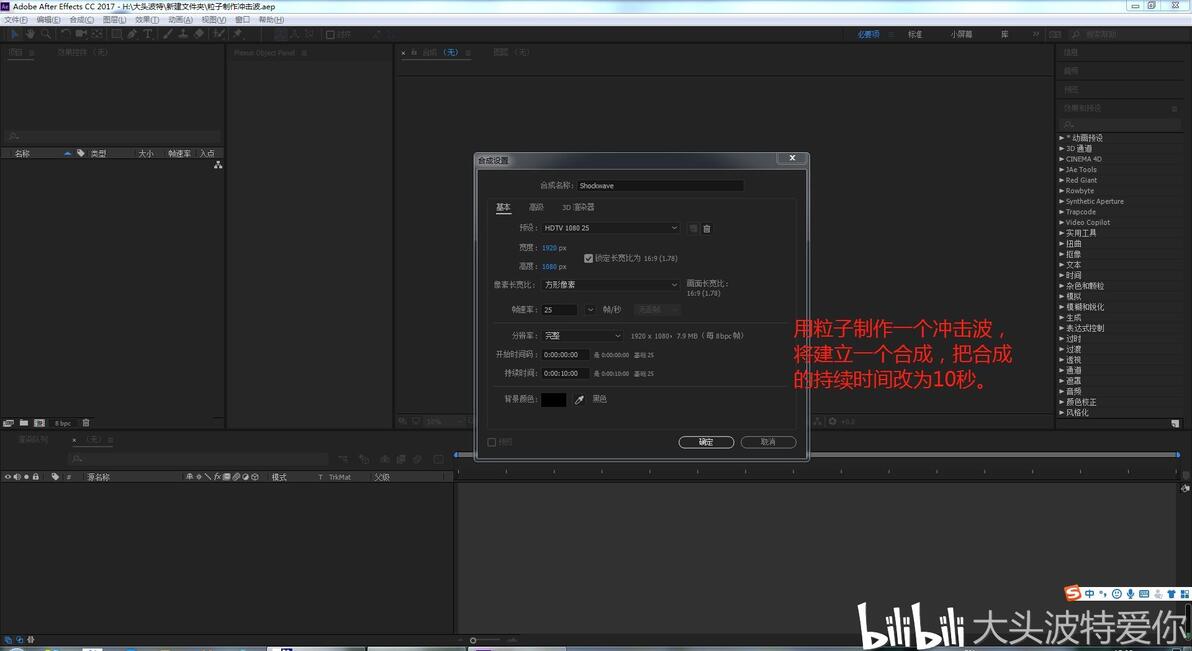1192x651 pixels.
Task: Select the Zoom magnifier tool
Action: (x=46, y=34)
